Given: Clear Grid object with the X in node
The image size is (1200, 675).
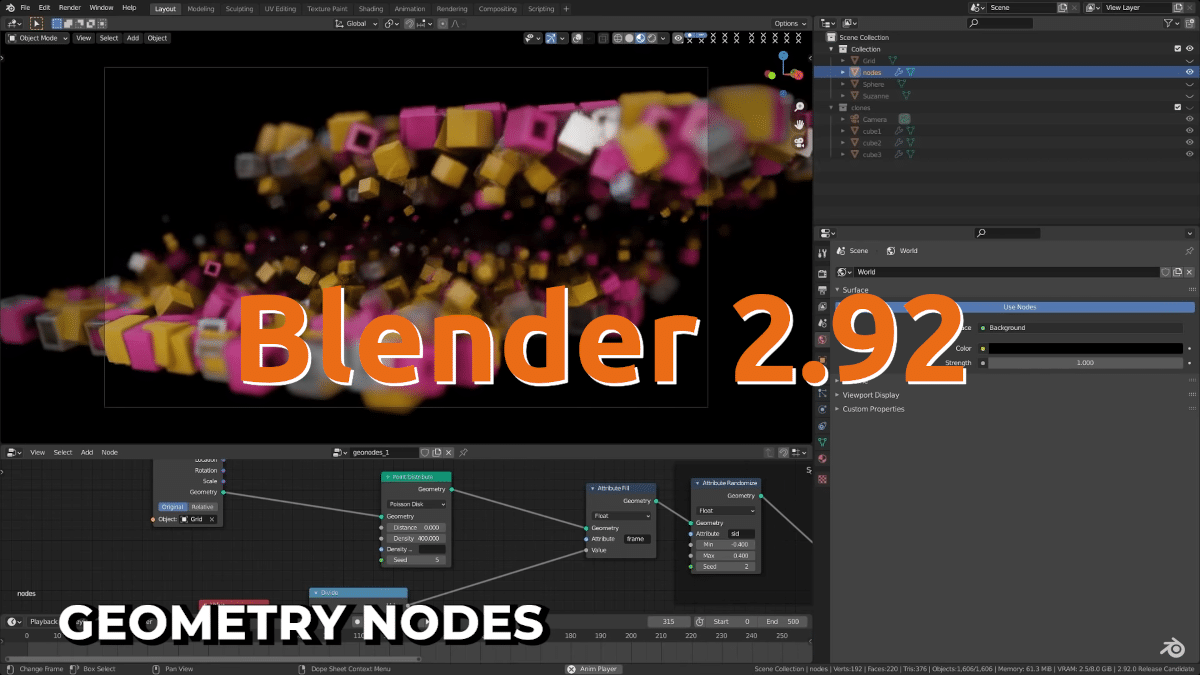Looking at the screenshot, I should [212, 519].
